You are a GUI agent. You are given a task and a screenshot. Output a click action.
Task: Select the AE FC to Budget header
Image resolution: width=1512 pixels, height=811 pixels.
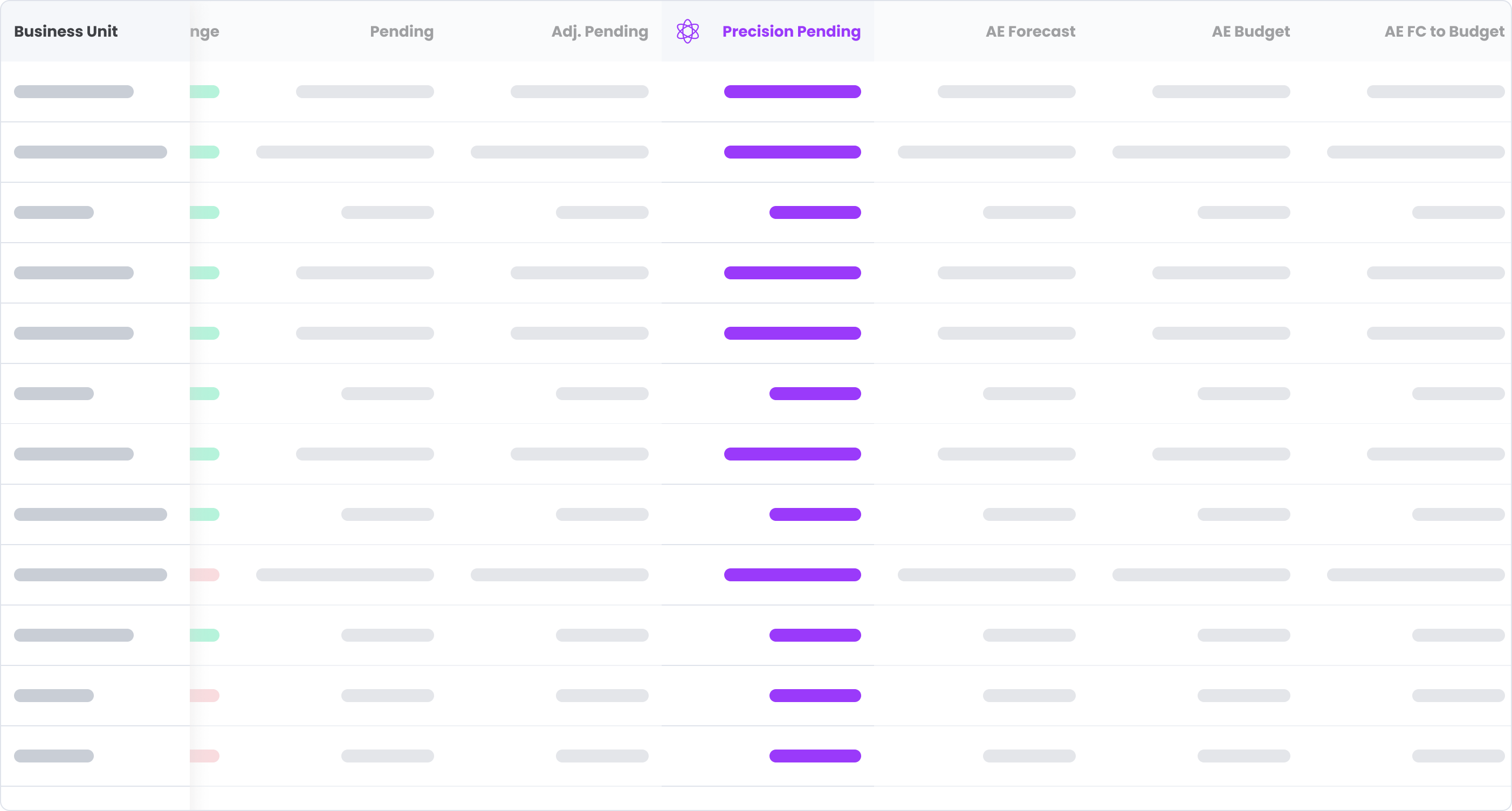click(1445, 32)
